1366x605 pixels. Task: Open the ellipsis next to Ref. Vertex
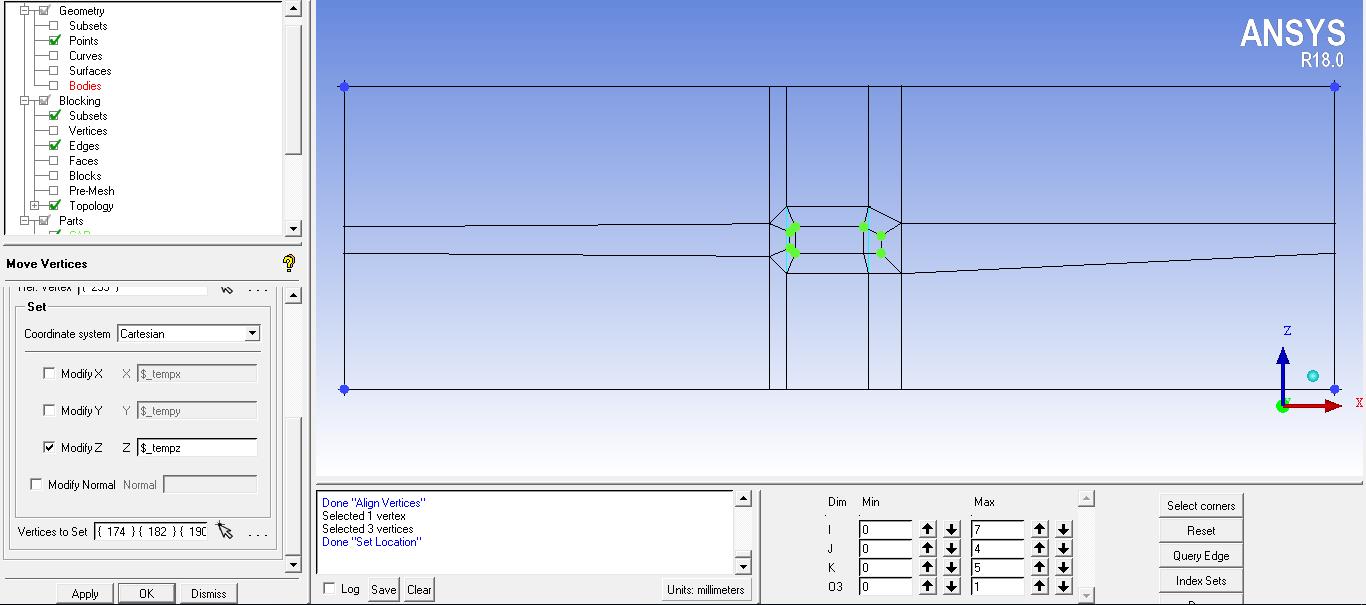[x=257, y=289]
